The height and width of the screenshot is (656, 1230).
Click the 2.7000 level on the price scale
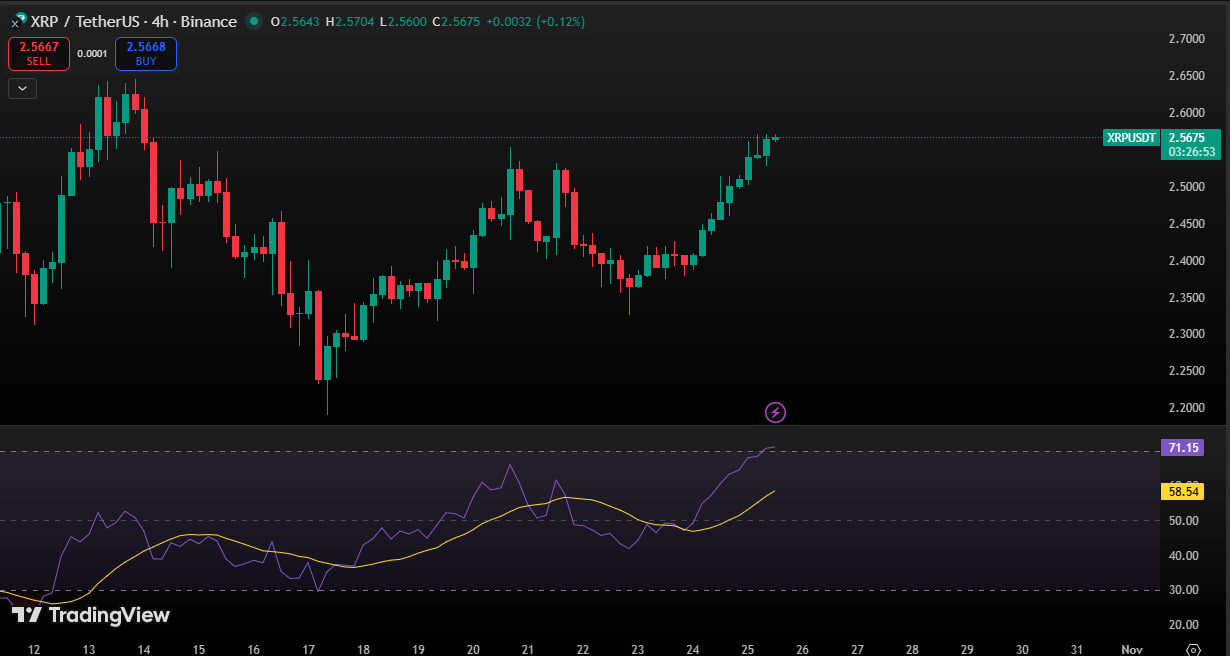(1186, 39)
